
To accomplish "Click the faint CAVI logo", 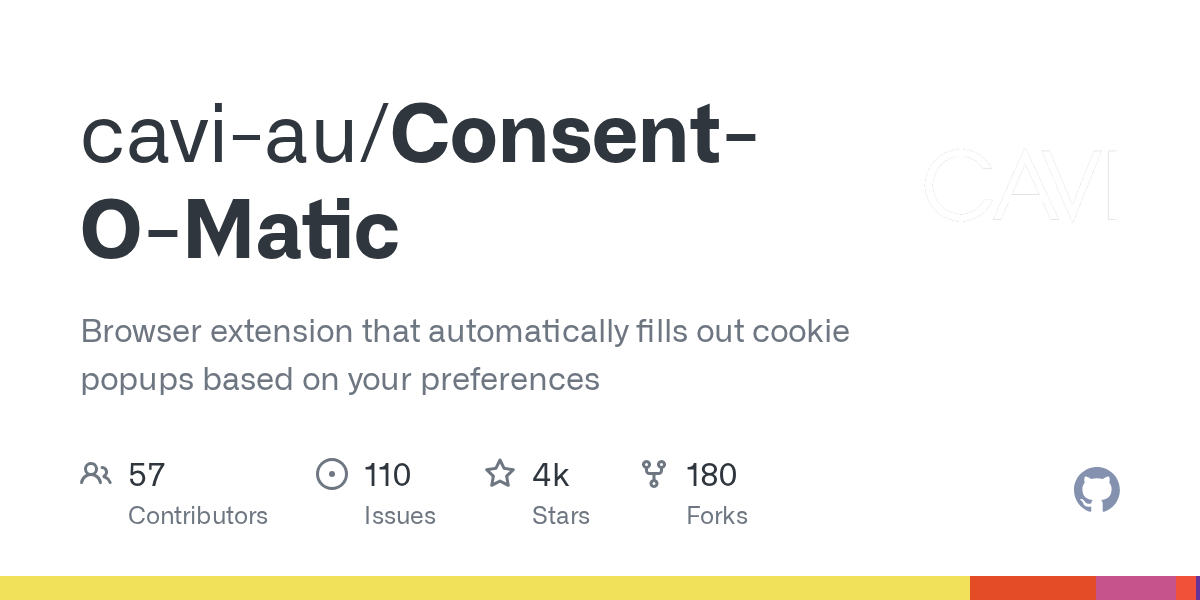I will [1018, 186].
